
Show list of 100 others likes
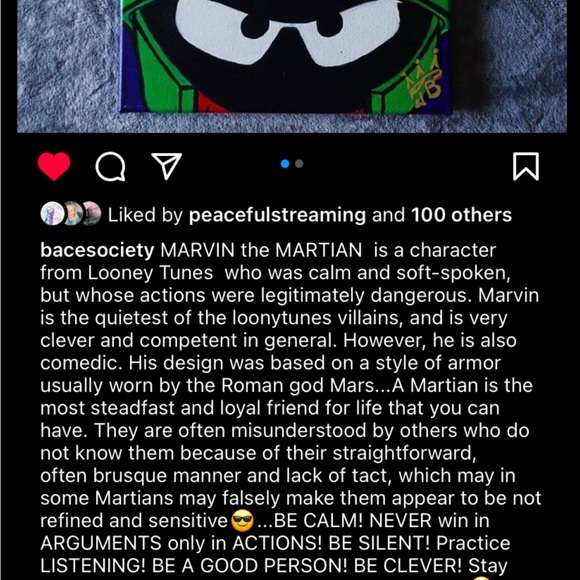pyautogui.click(x=462, y=215)
